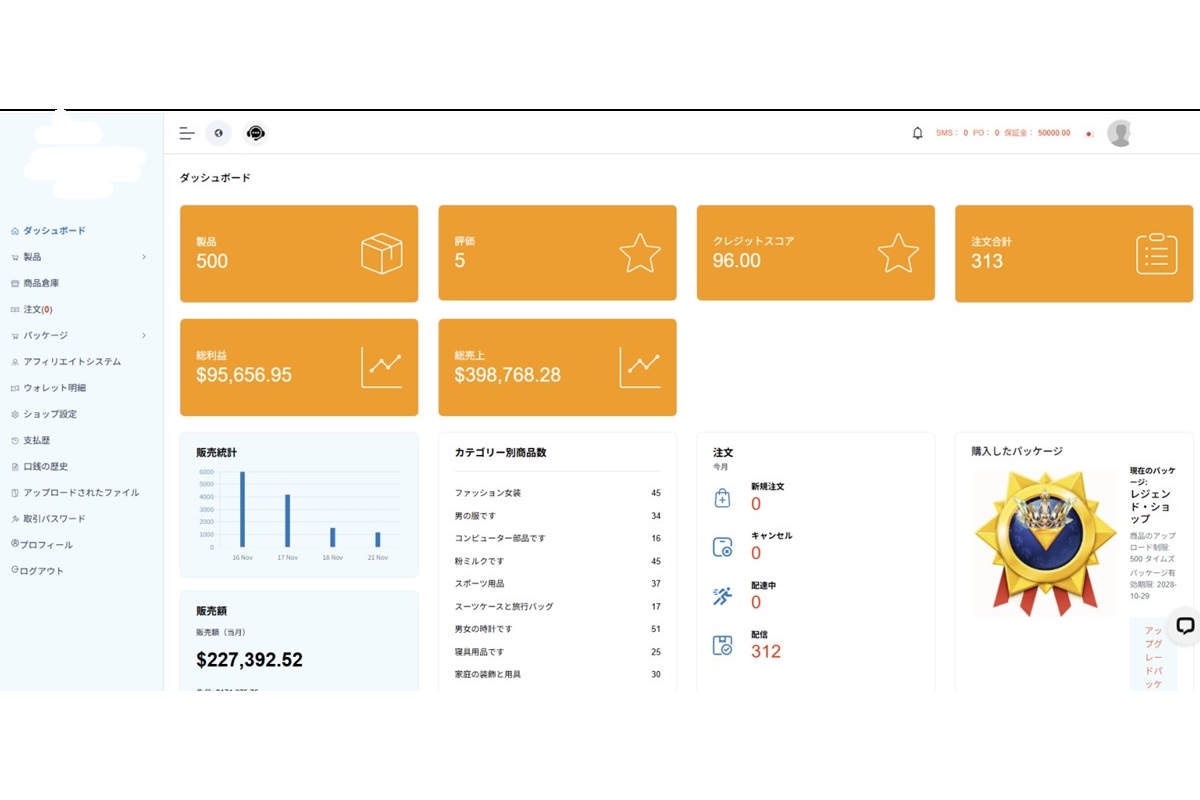The height and width of the screenshot is (800, 1200).
Task: Click the floating live chat bubble icon
Action: tap(1185, 626)
